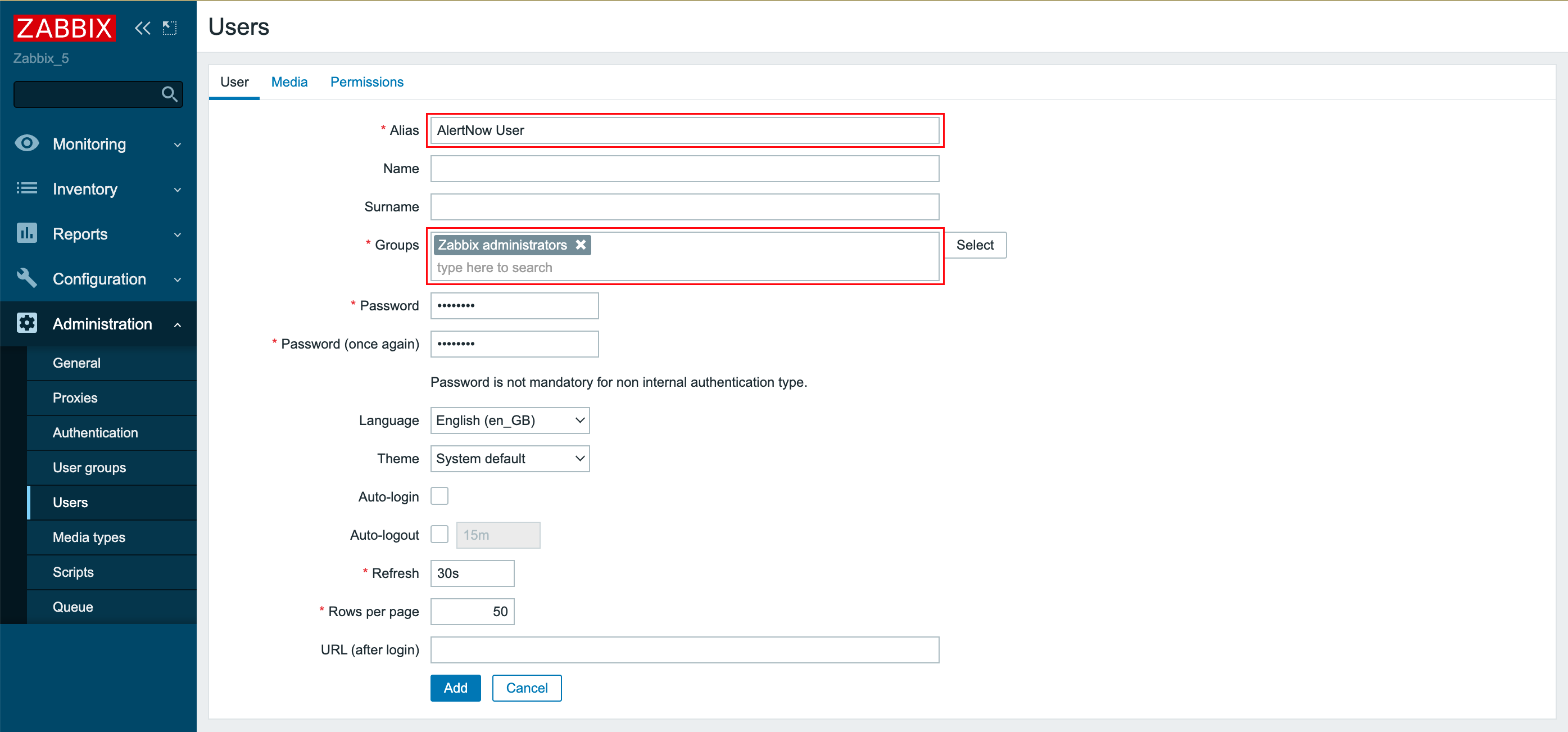Click the Surname input field
Viewport: 1568px width, 732px height.
coord(684,207)
